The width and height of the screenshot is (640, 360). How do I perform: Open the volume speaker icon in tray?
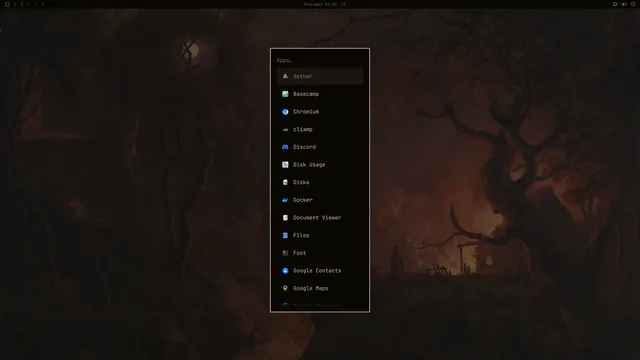(x=624, y=4)
